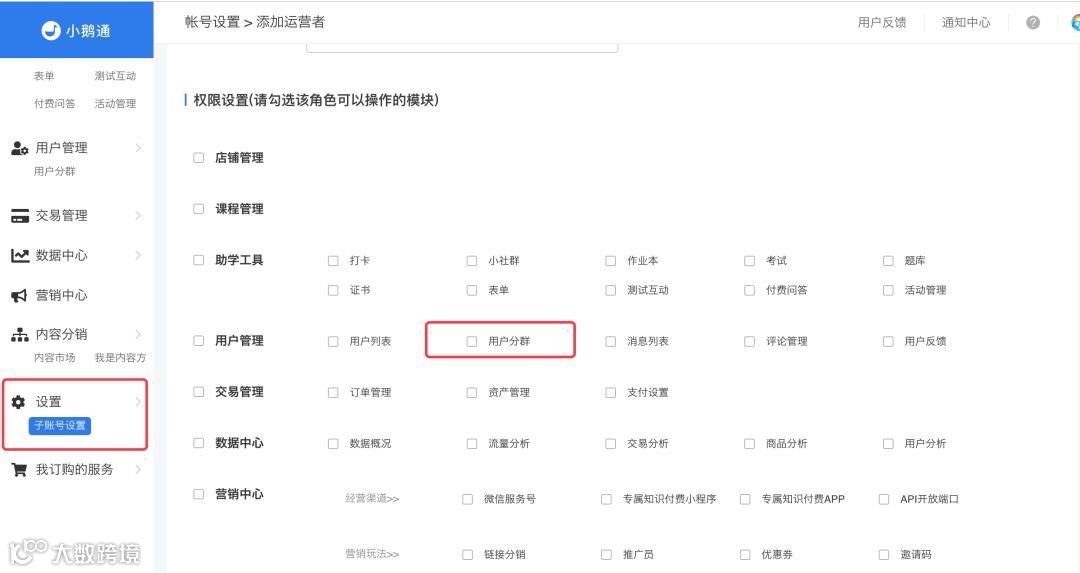Click the 用户管理 sidebar icon

click(19, 147)
